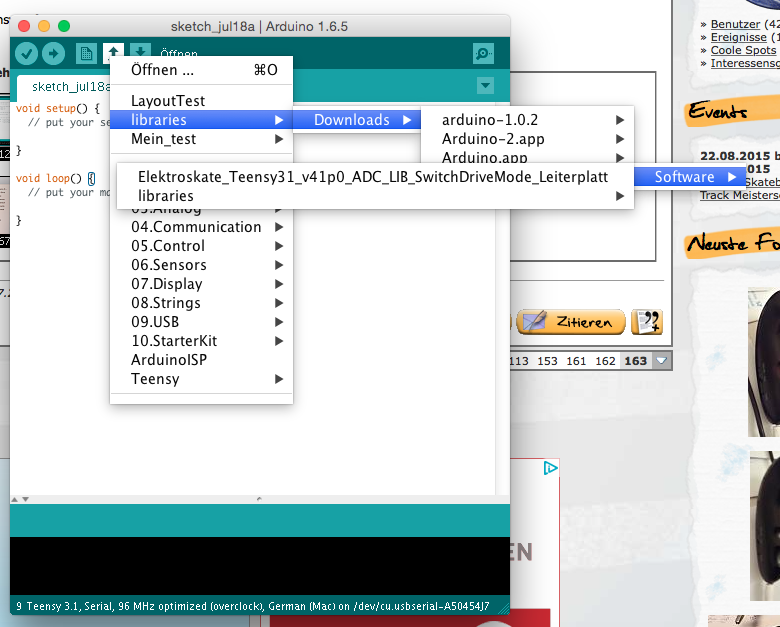
Task: Expand the Mein_test submenu
Action: [x=201, y=139]
